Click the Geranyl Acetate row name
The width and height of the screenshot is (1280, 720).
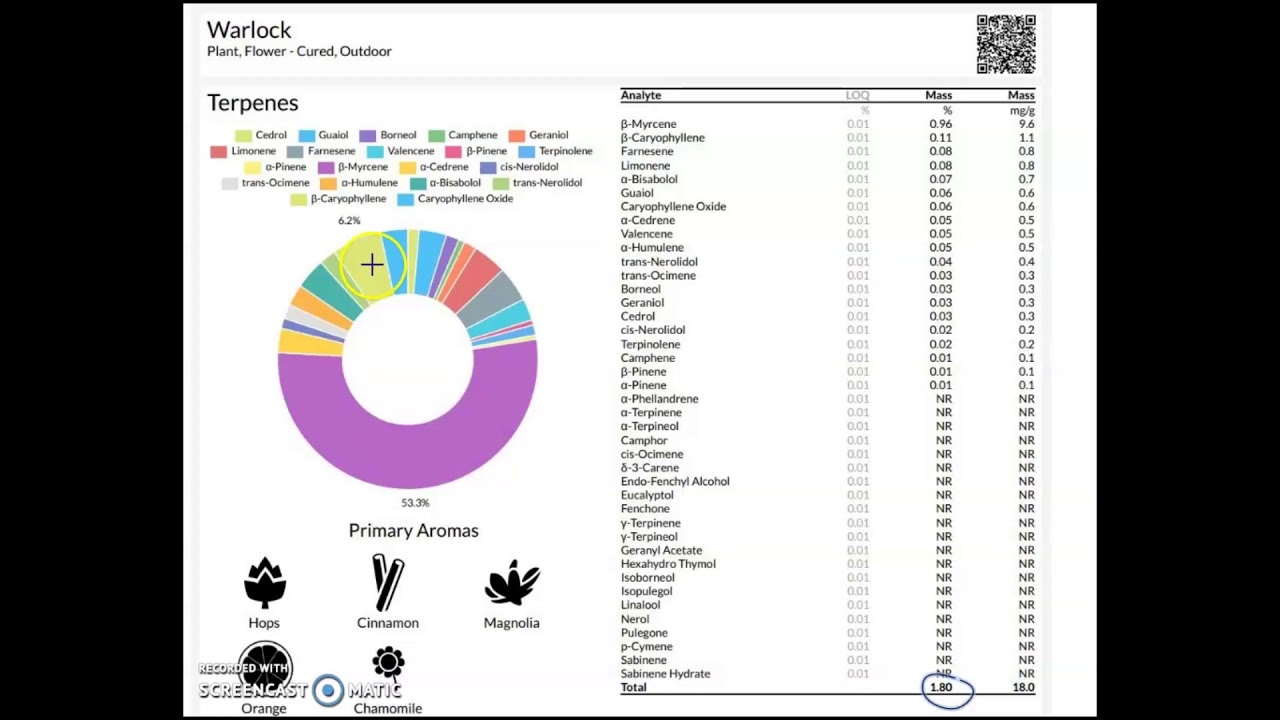click(x=662, y=550)
